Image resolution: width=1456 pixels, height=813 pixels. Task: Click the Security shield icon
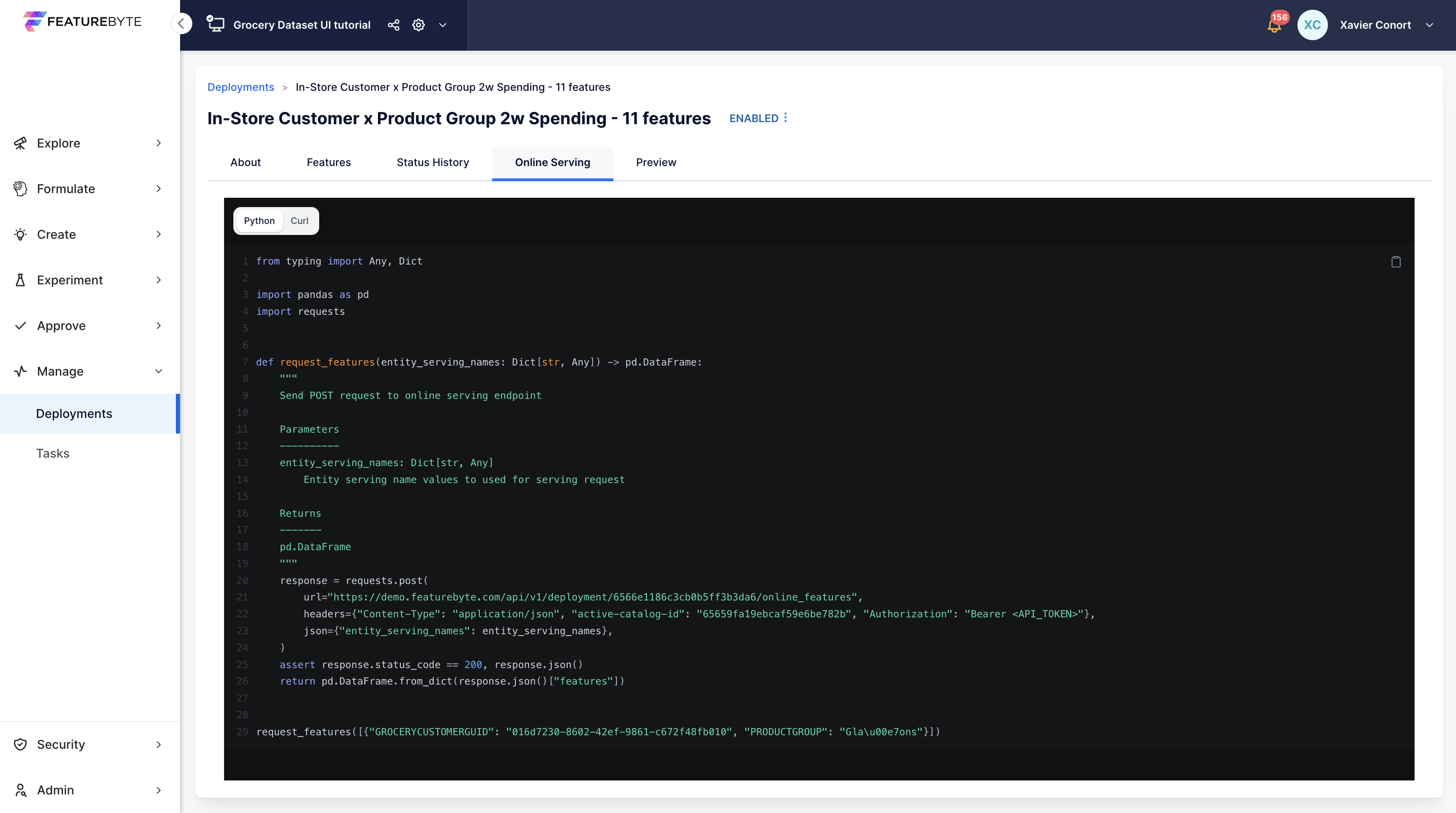click(20, 744)
